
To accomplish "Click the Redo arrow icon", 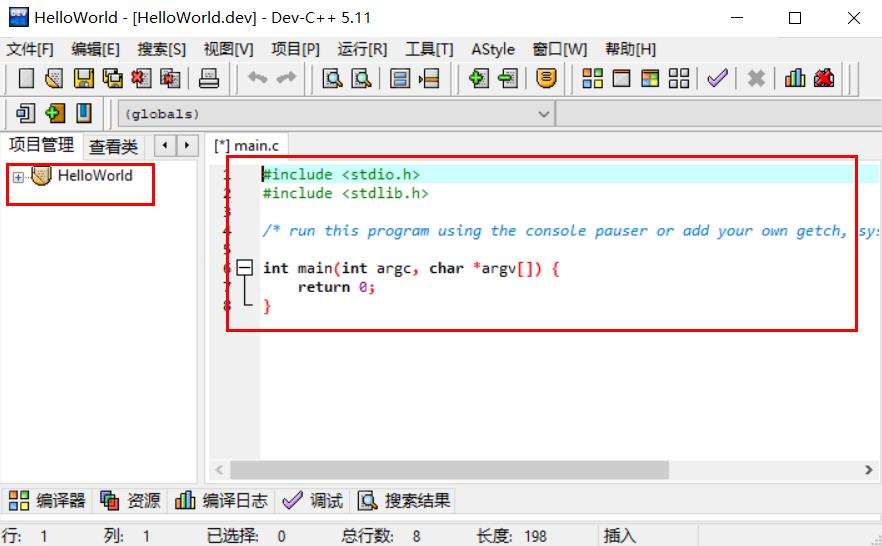I will pos(286,78).
